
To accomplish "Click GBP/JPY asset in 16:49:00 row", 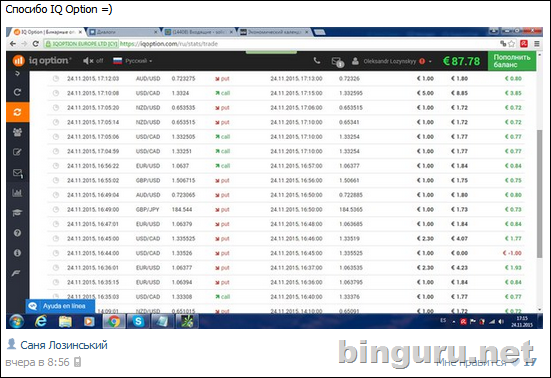I will 148,209.
